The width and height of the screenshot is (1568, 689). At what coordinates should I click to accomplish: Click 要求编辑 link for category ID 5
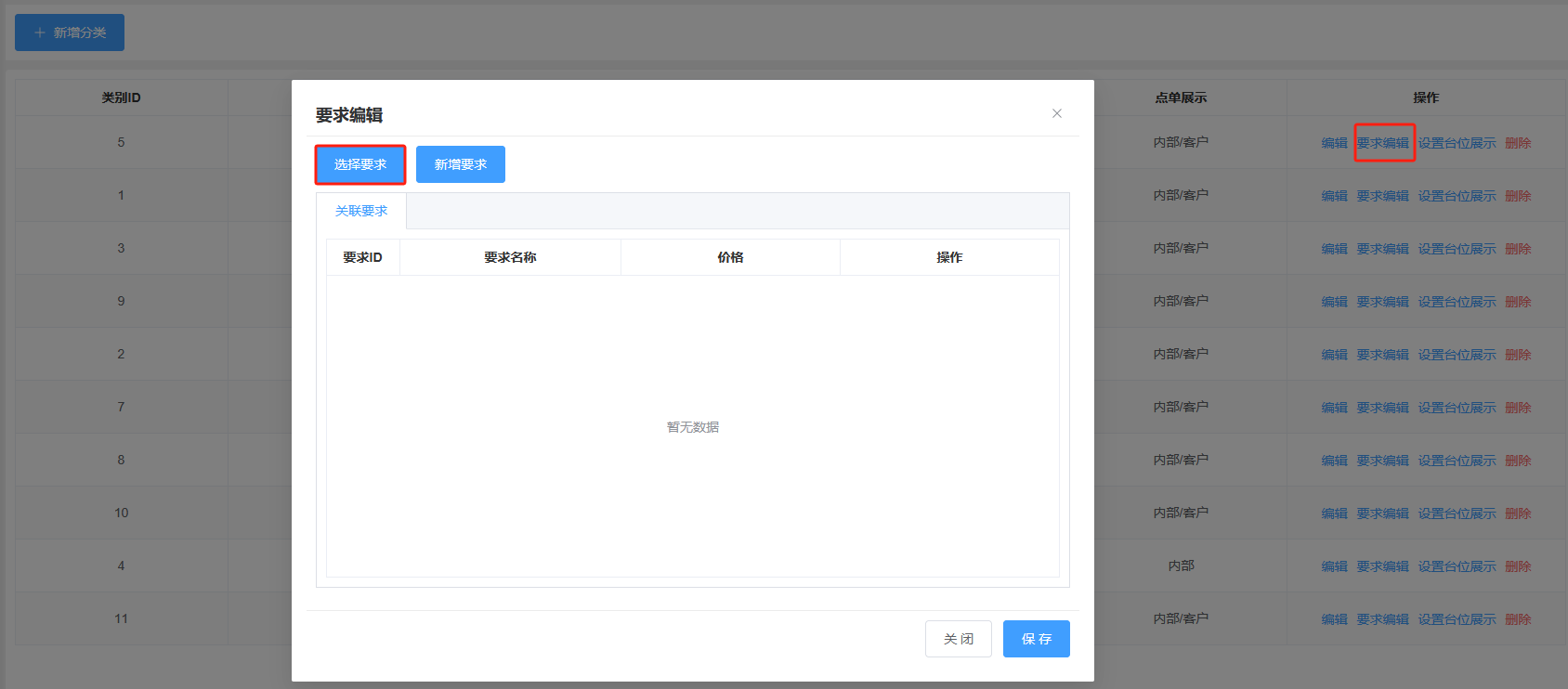coord(1382,143)
